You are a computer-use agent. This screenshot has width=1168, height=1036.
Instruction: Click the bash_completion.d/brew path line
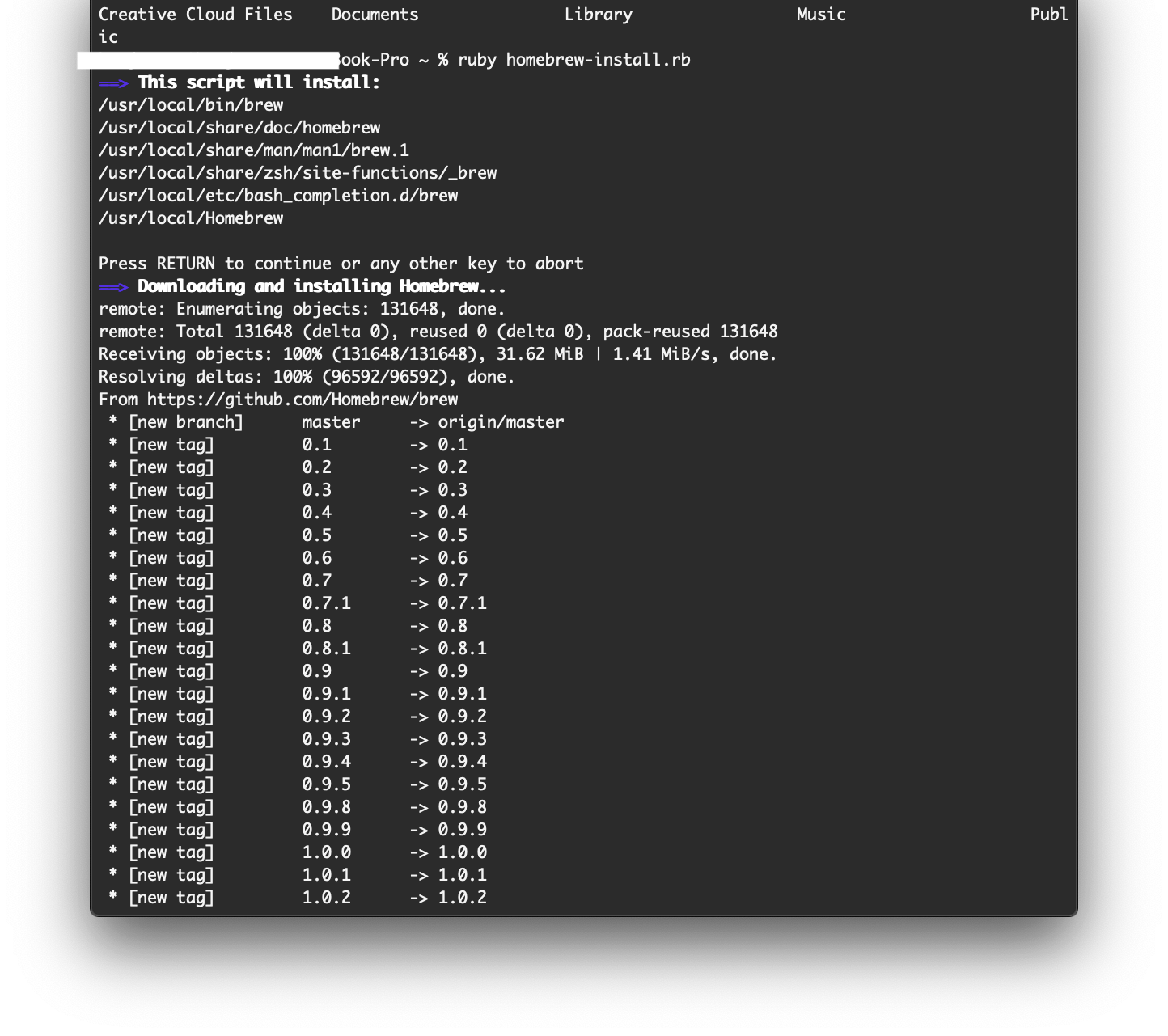278,196
